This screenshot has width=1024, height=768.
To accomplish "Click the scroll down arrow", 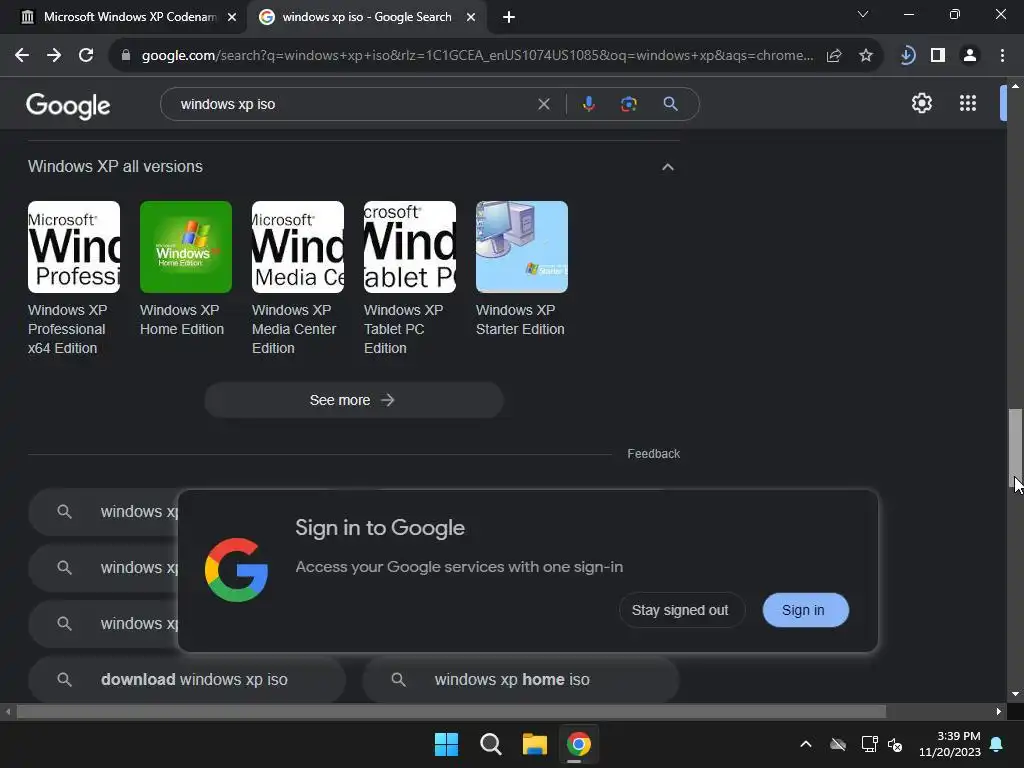I will (x=1015, y=694).
